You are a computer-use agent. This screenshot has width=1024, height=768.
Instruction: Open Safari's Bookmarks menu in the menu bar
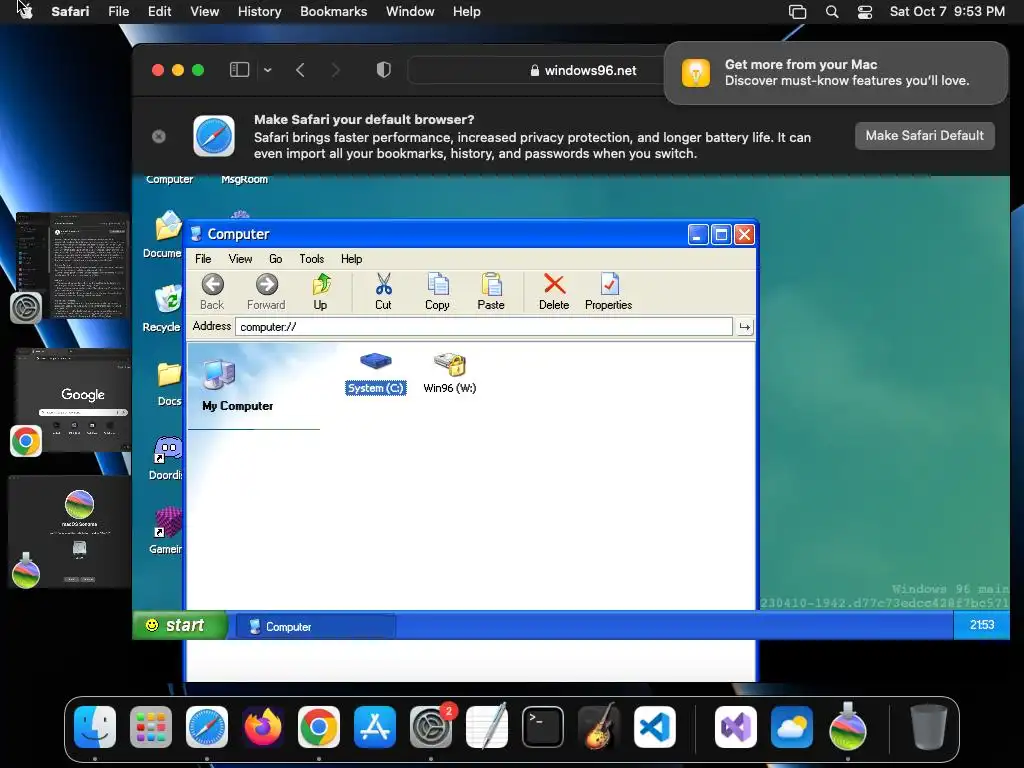coord(334,12)
